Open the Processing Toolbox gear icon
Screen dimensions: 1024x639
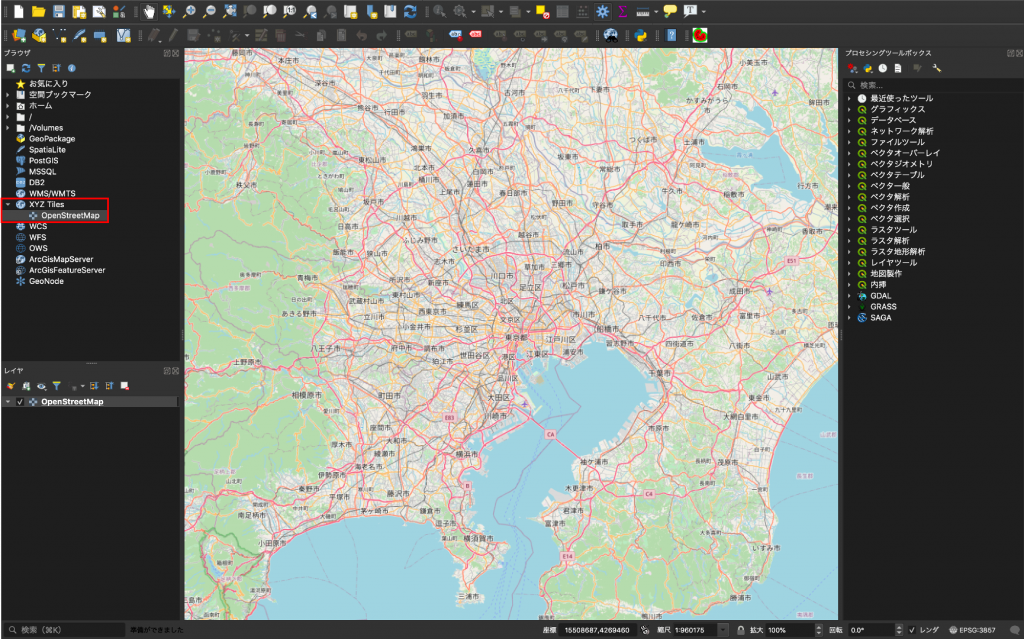[602, 11]
